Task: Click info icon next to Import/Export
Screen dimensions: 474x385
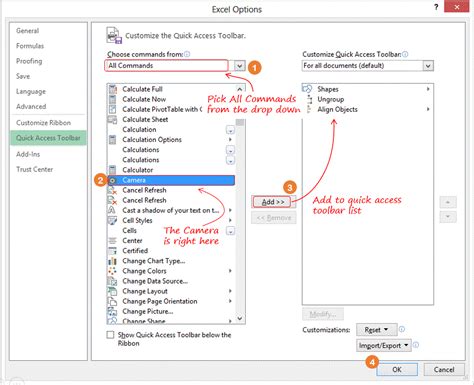Action: 416,345
